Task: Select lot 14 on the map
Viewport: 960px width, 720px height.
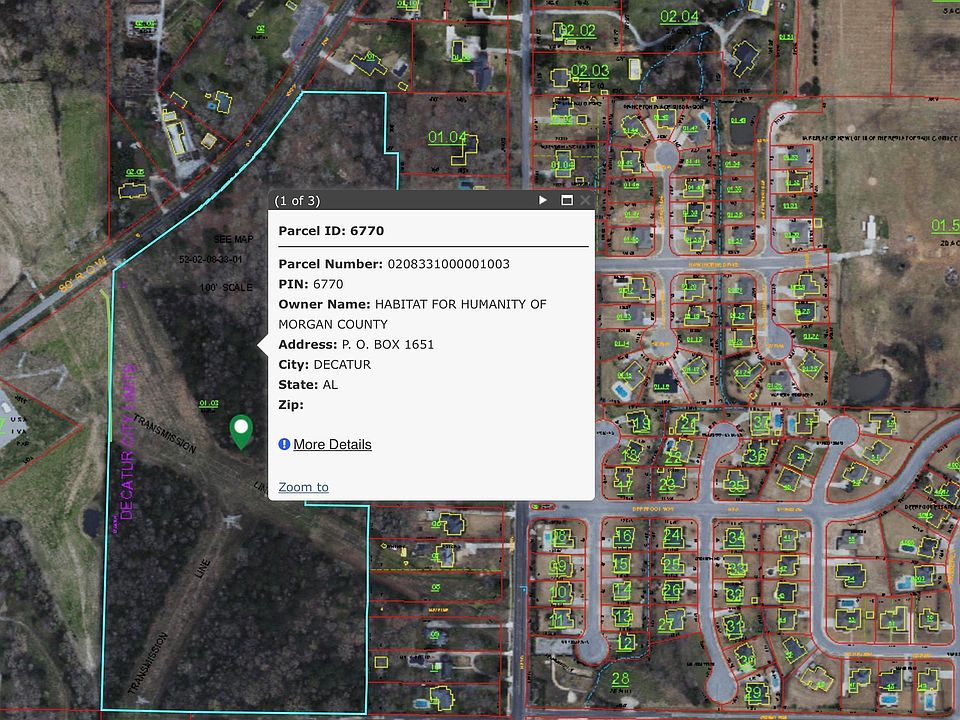Action: tap(622, 590)
